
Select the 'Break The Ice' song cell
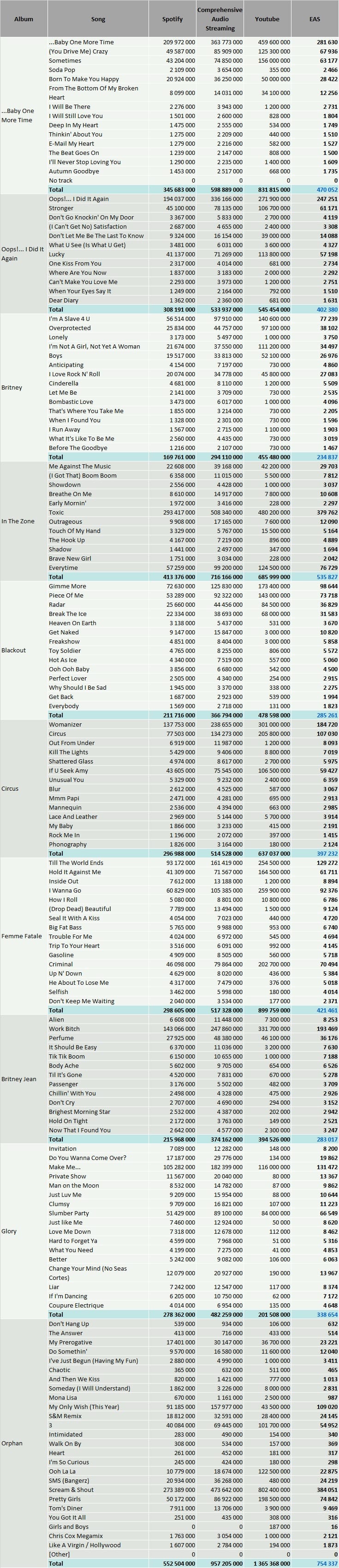pos(98,614)
